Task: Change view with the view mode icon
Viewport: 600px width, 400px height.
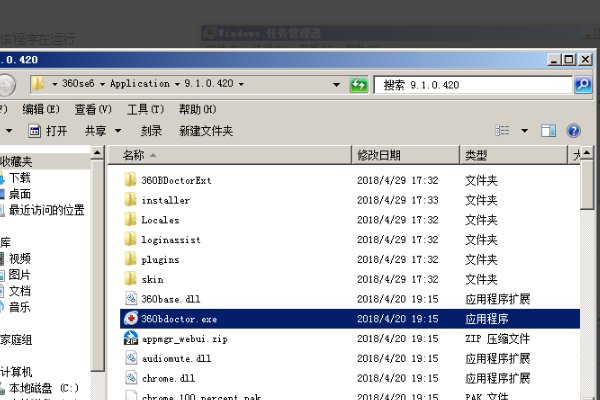Action: pyautogui.click(x=502, y=131)
